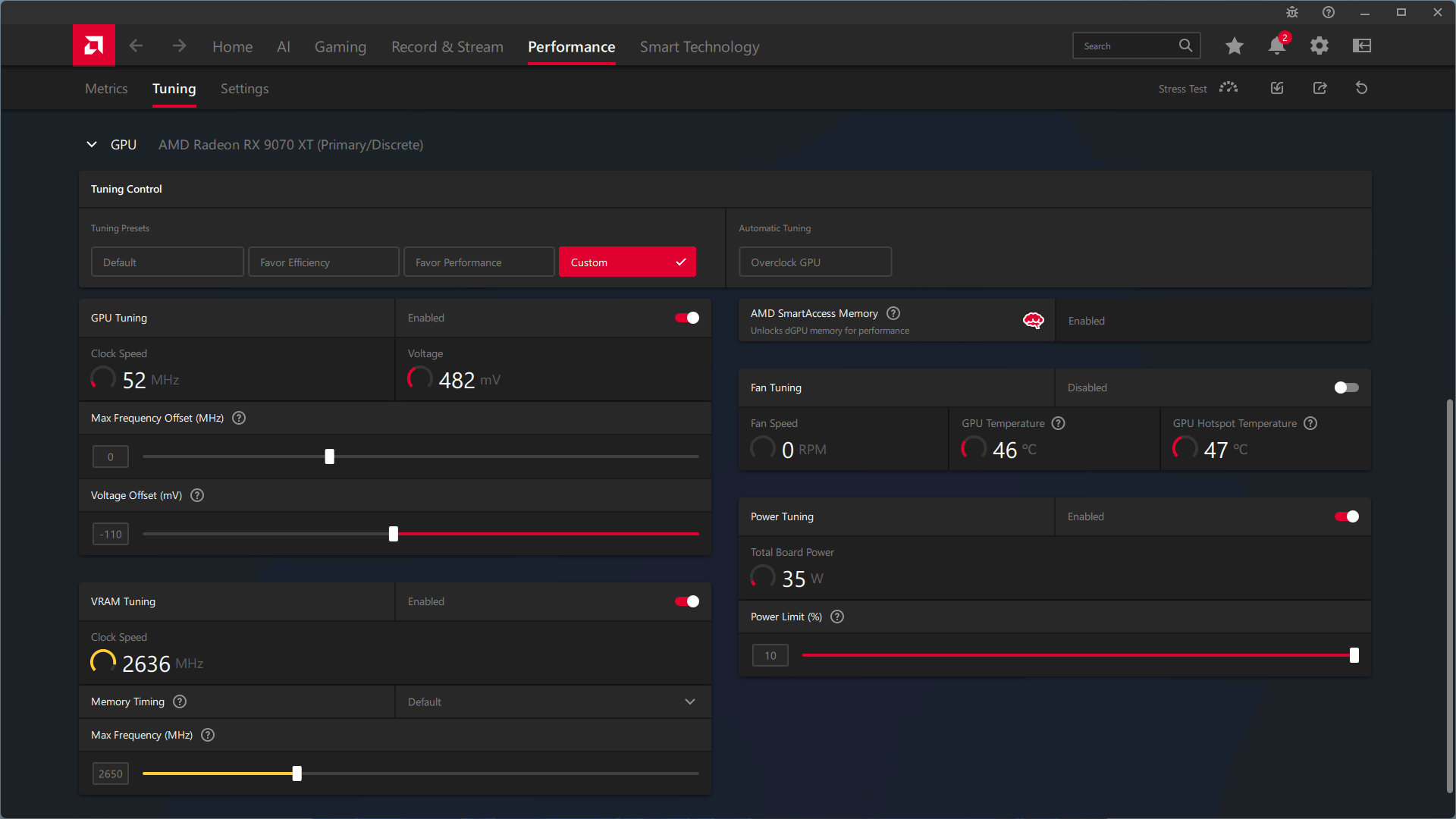Open the Metrics sub-tab

point(106,89)
